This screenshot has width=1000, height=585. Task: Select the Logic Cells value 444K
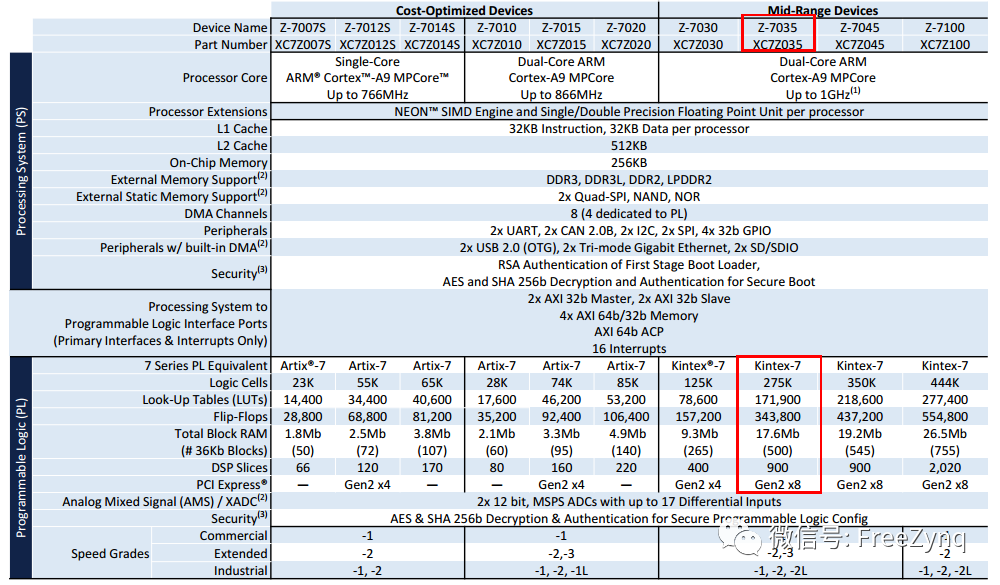[945, 383]
